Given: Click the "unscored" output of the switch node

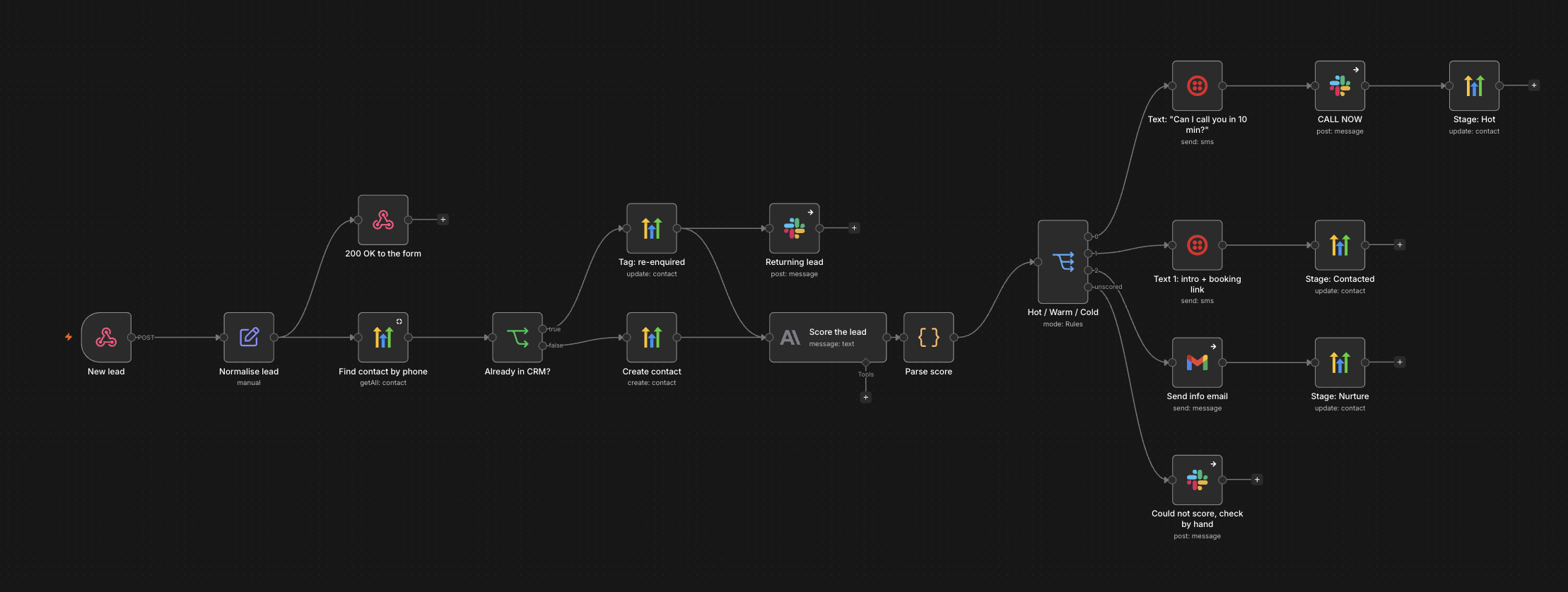Looking at the screenshot, I should (x=1089, y=287).
